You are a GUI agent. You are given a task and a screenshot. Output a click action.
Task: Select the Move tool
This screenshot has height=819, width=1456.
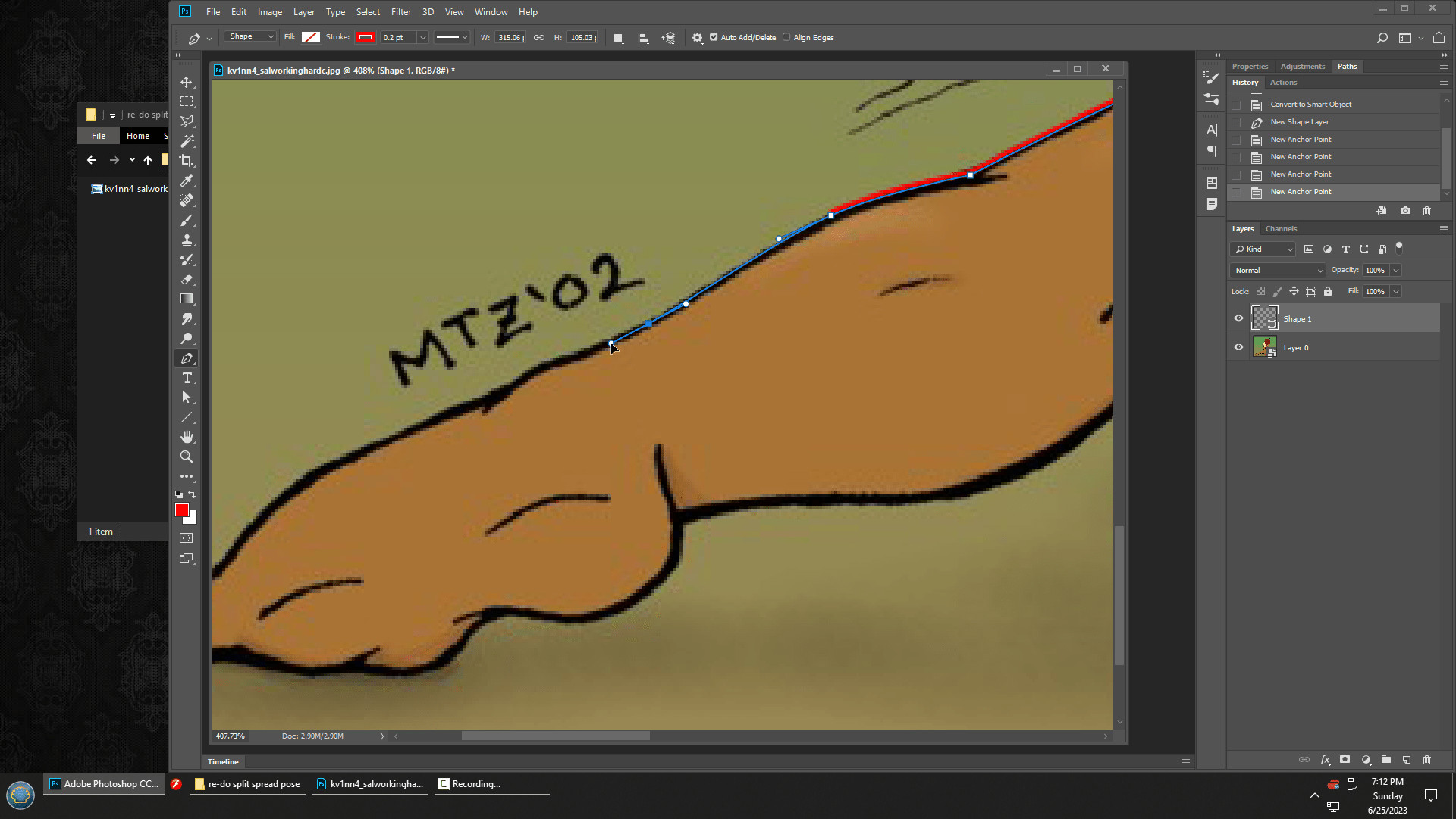187,82
